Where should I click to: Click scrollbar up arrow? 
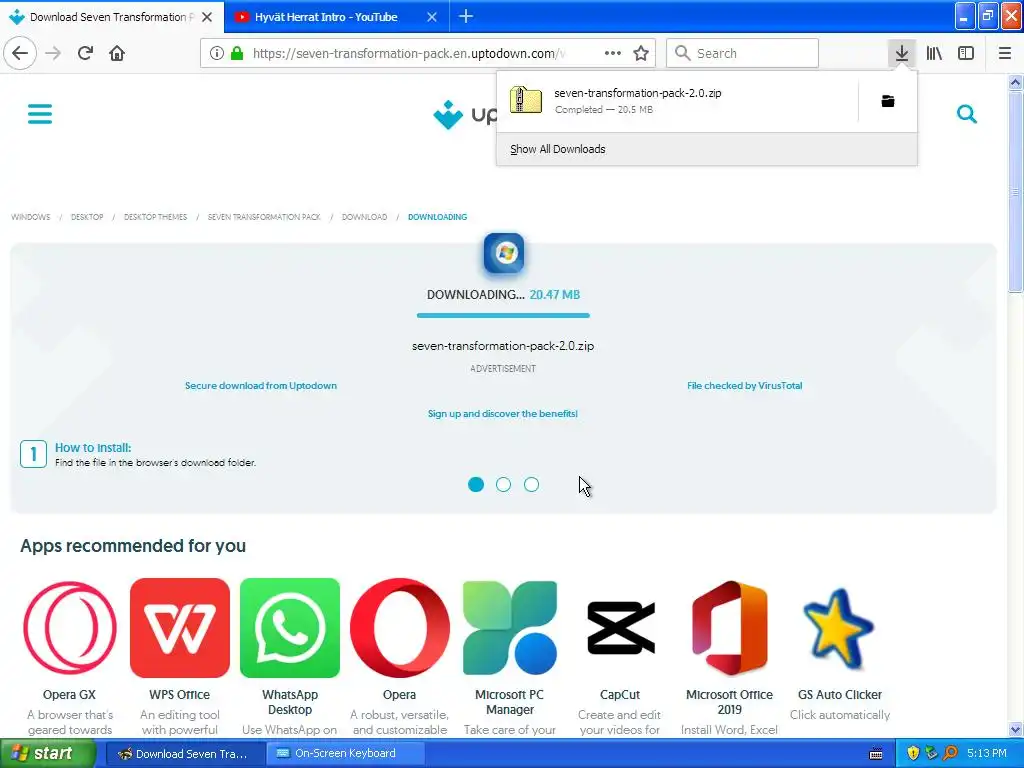click(1015, 82)
